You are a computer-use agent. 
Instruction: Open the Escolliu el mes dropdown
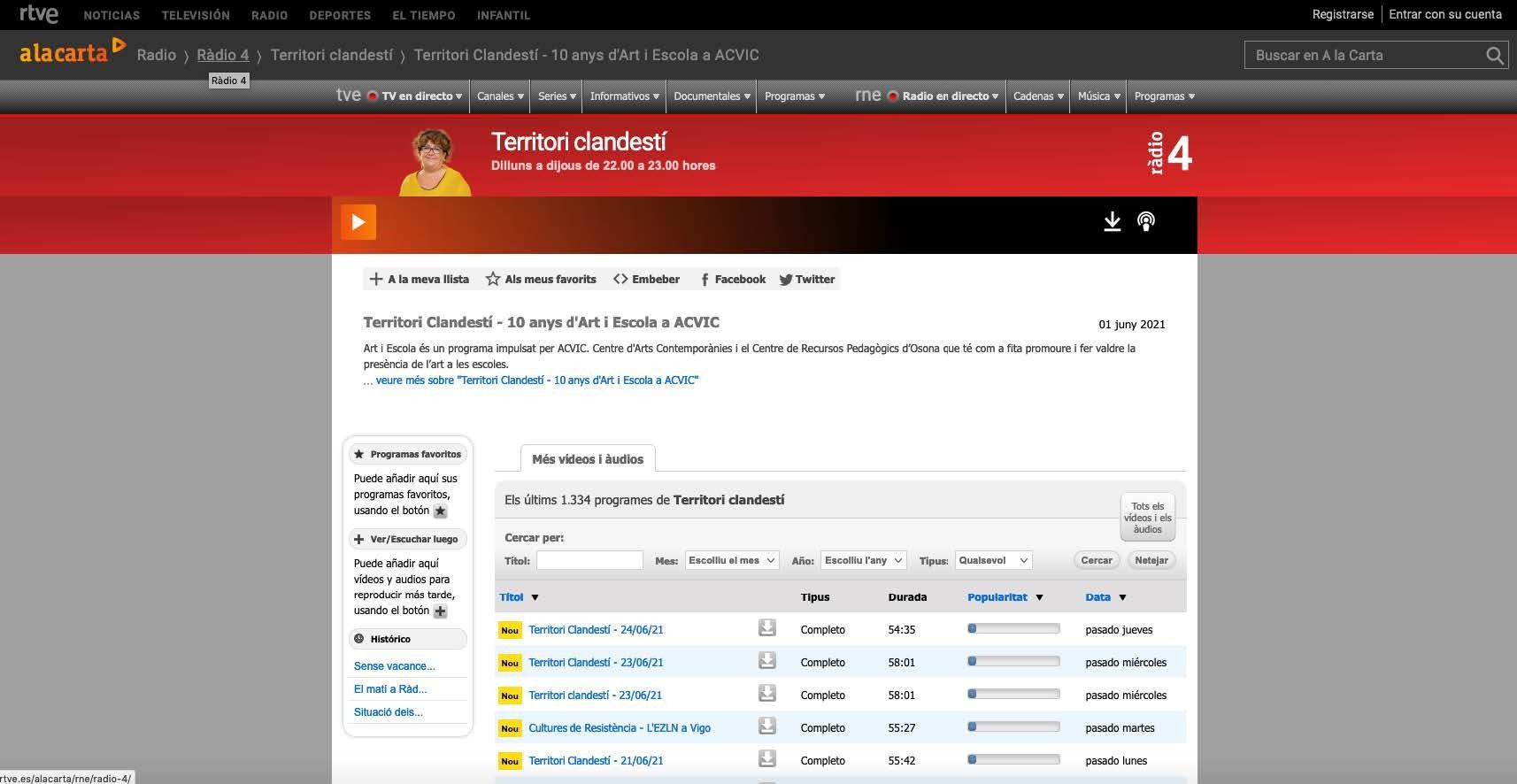732,560
